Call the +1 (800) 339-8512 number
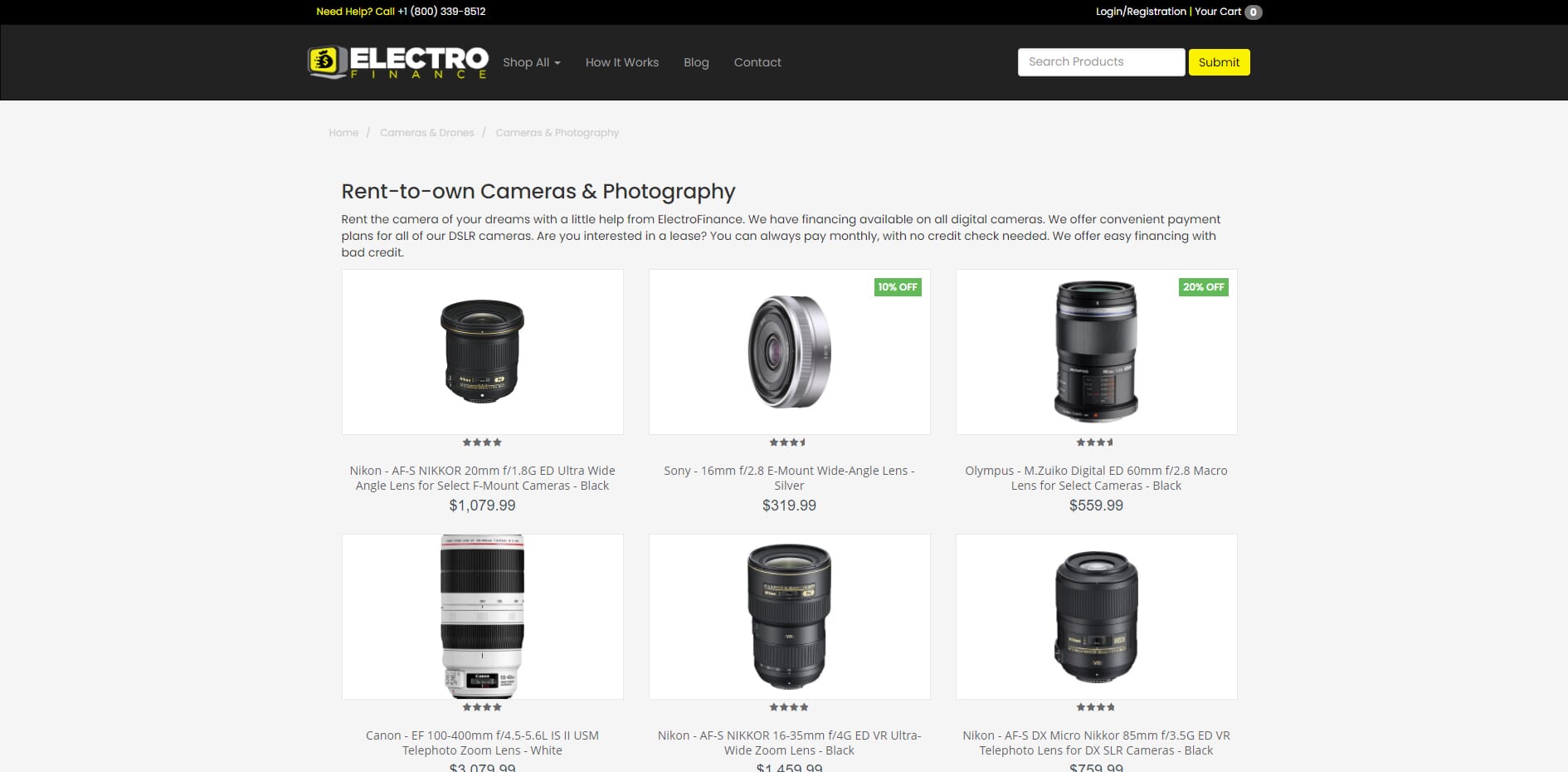Image resolution: width=1568 pixels, height=772 pixels. 441,12
